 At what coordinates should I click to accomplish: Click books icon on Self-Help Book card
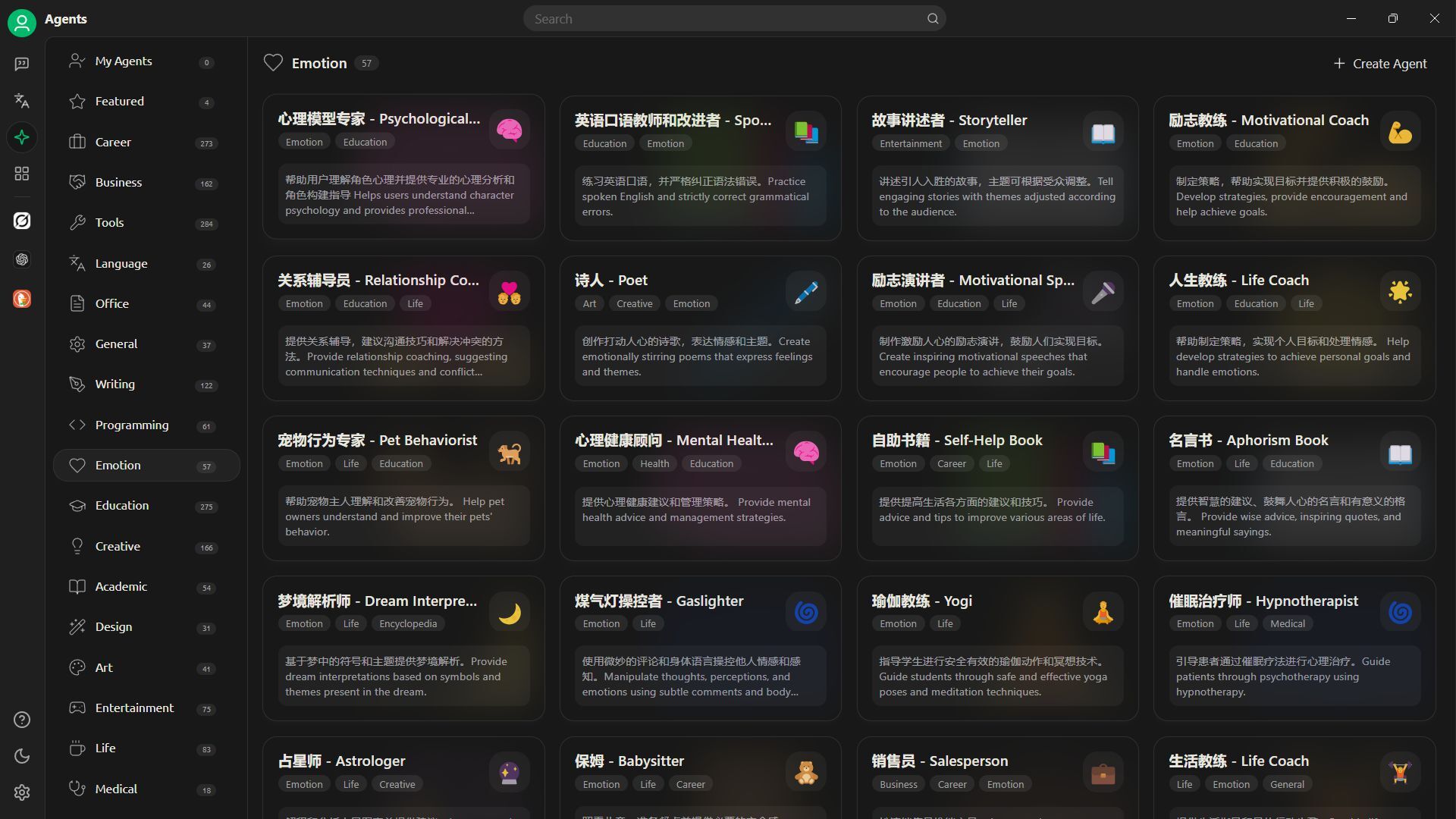tap(1103, 453)
